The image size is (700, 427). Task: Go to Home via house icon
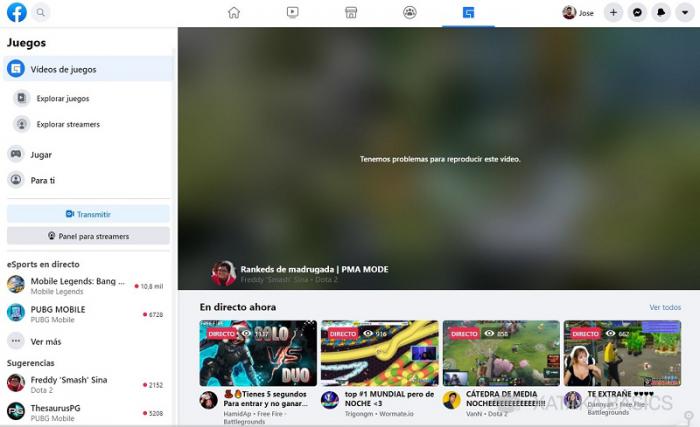(x=234, y=12)
